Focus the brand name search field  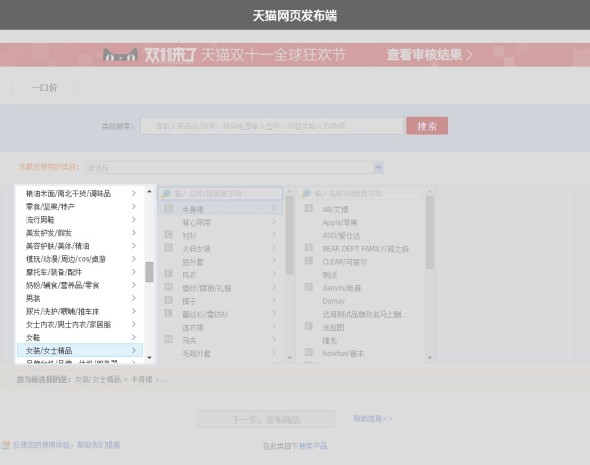360,194
